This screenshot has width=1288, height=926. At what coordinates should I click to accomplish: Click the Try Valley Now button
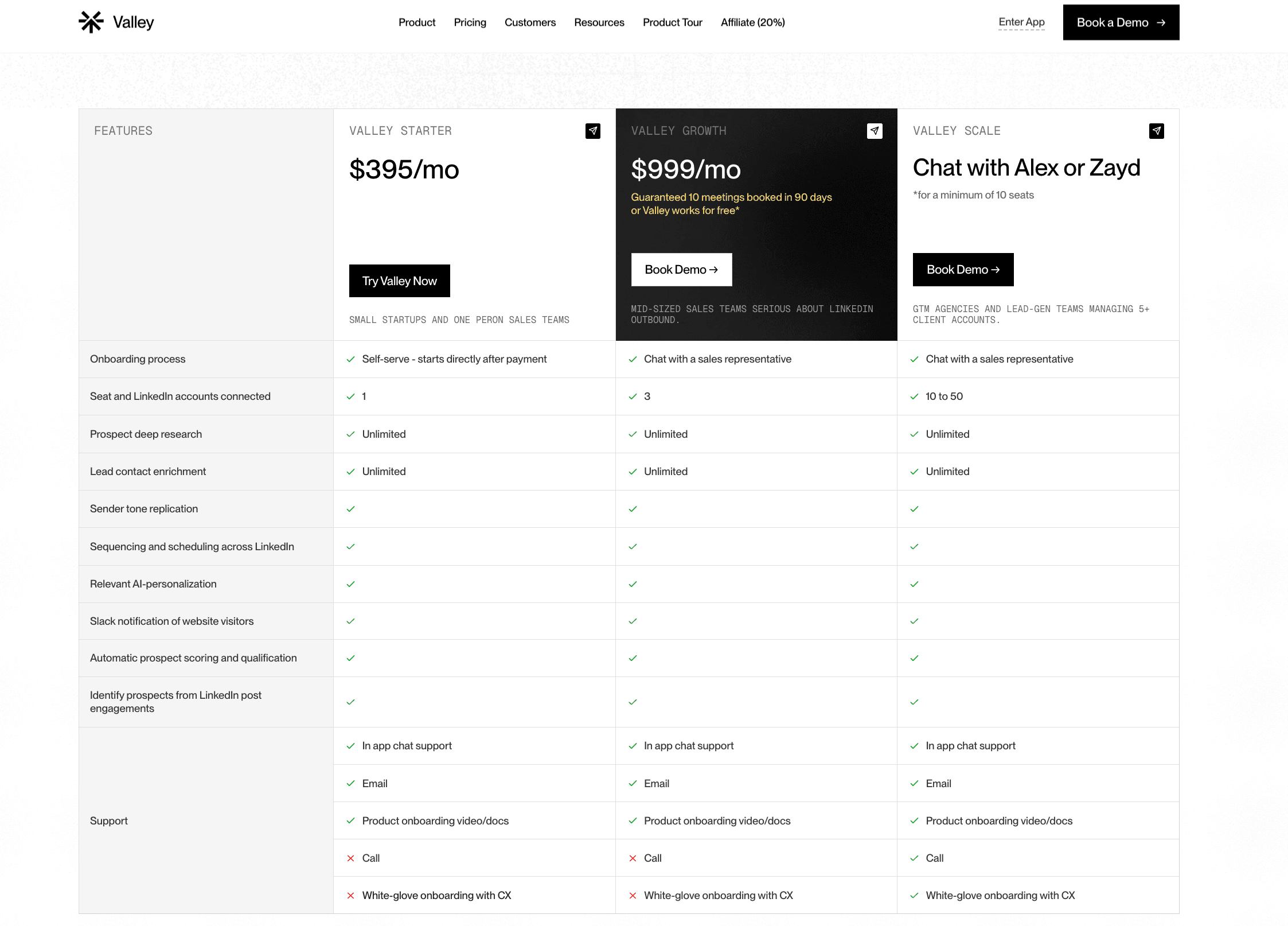[x=400, y=281]
